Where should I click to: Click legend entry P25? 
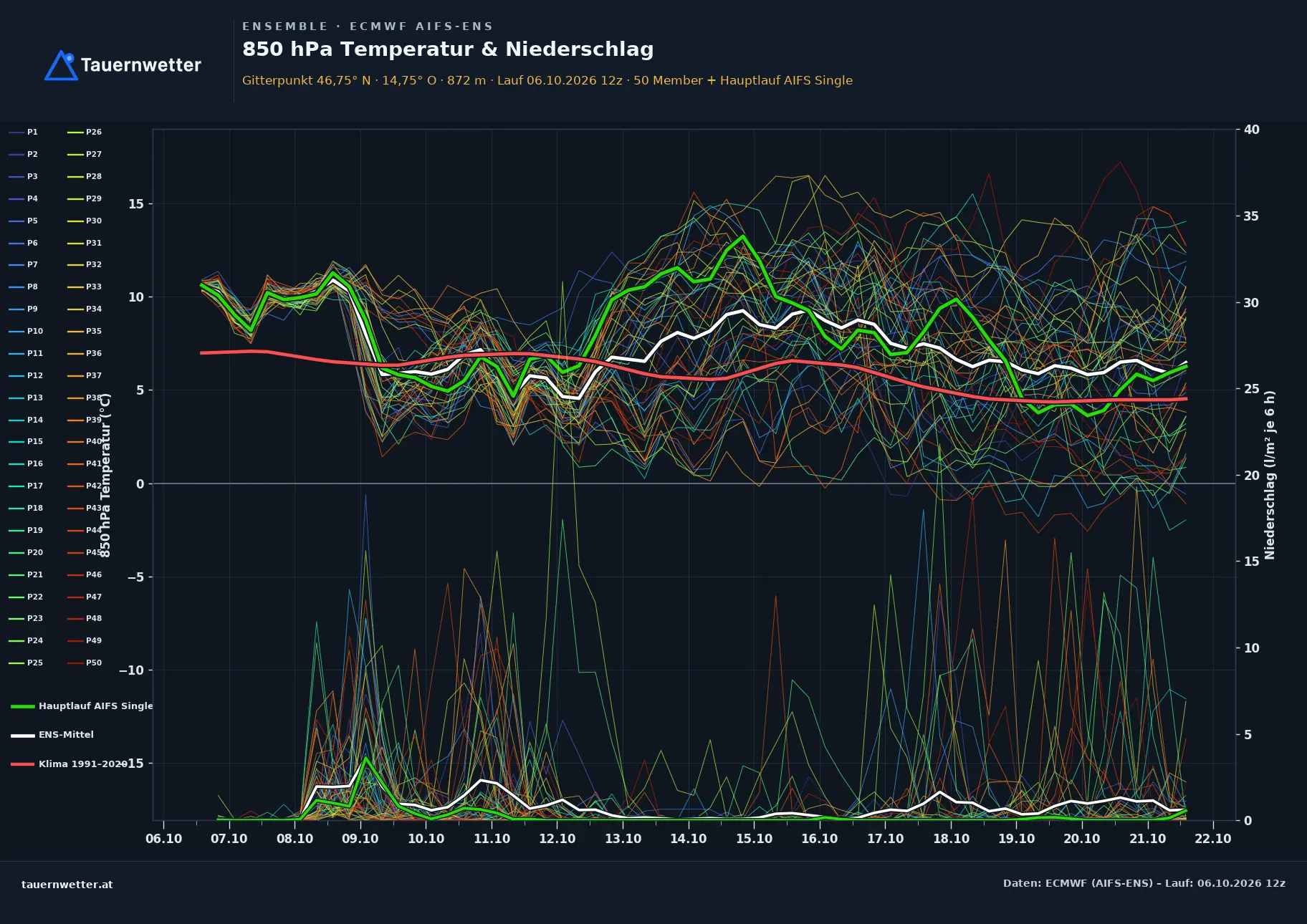click(26, 663)
